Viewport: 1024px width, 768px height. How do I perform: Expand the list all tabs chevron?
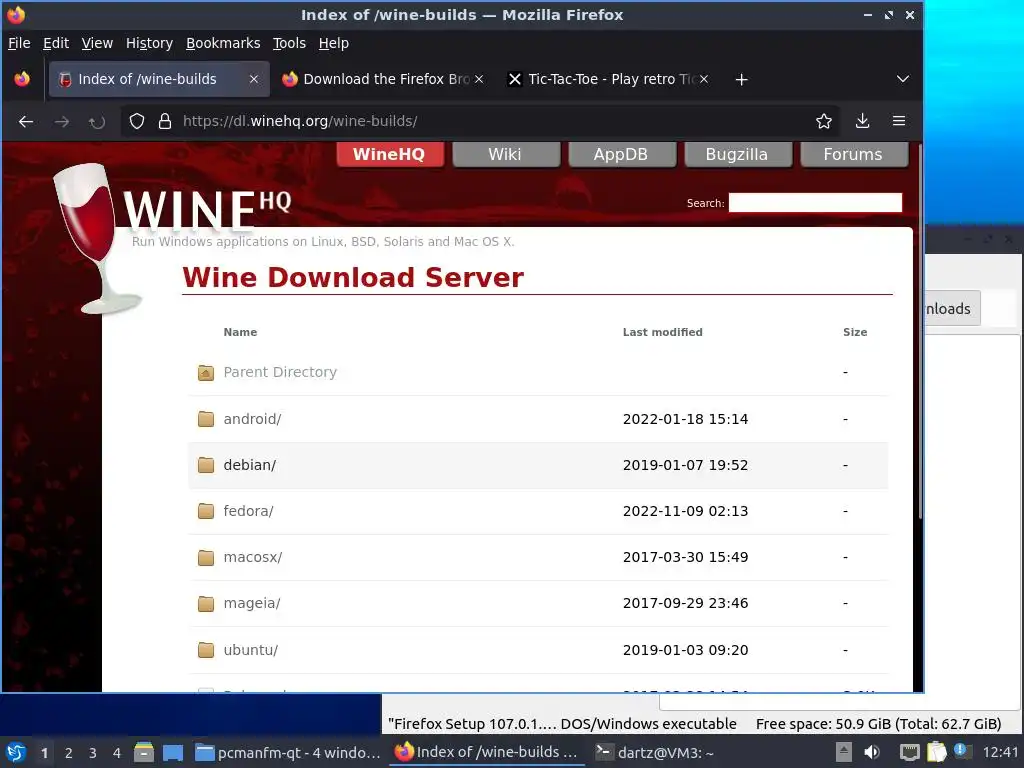tap(903, 79)
